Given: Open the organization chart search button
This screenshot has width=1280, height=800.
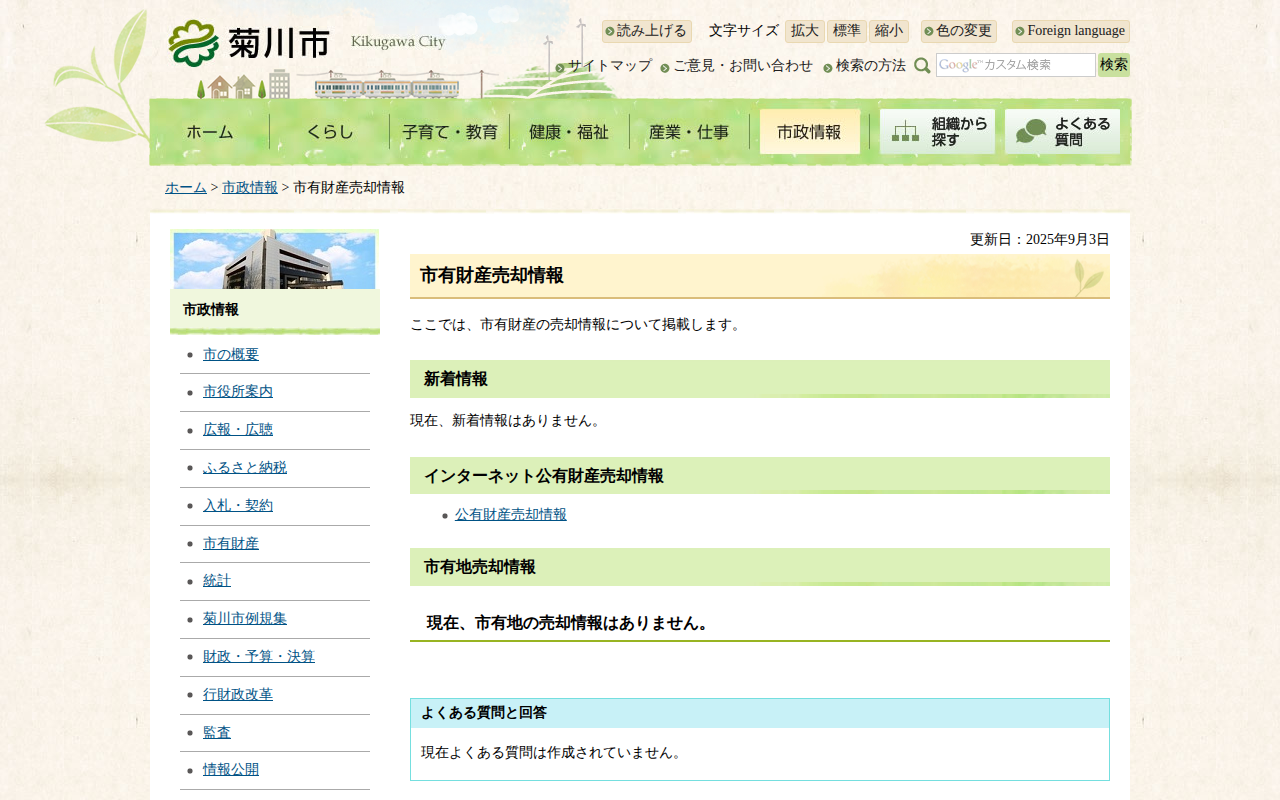Looking at the screenshot, I should click(x=937, y=131).
